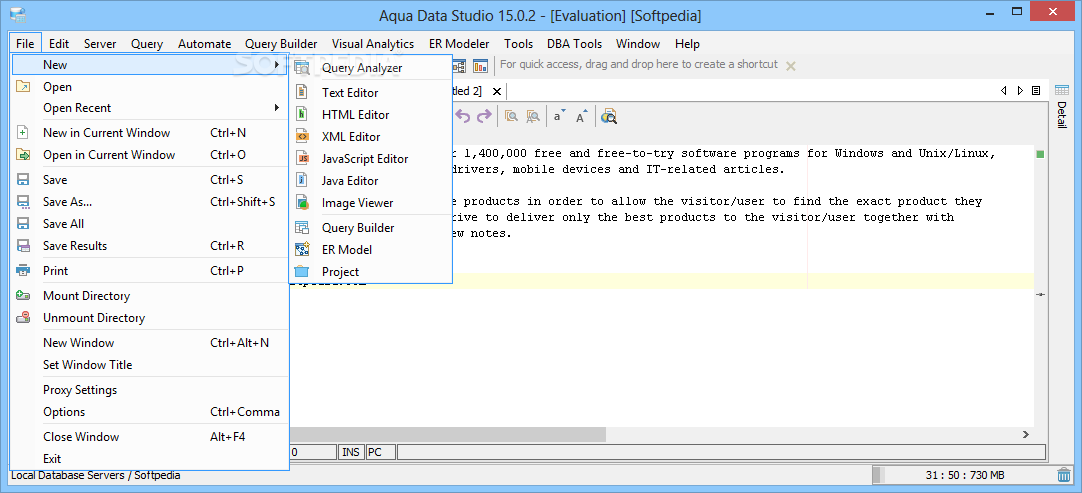1082x493 pixels.
Task: Click the application icon in title bar
Action: [18, 14]
